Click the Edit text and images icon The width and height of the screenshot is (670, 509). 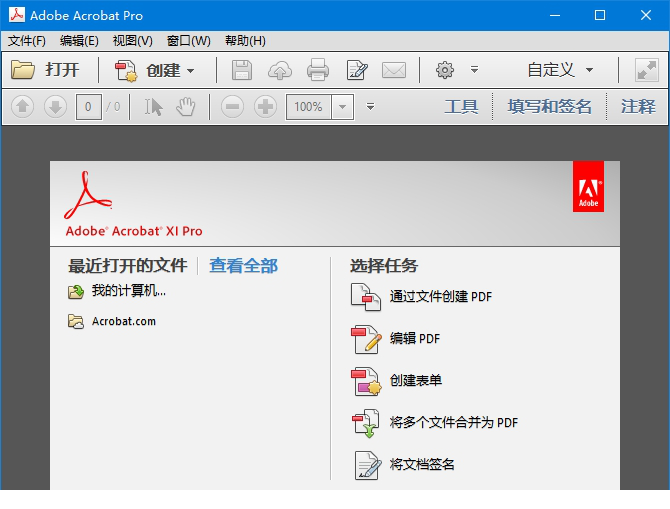click(x=357, y=70)
